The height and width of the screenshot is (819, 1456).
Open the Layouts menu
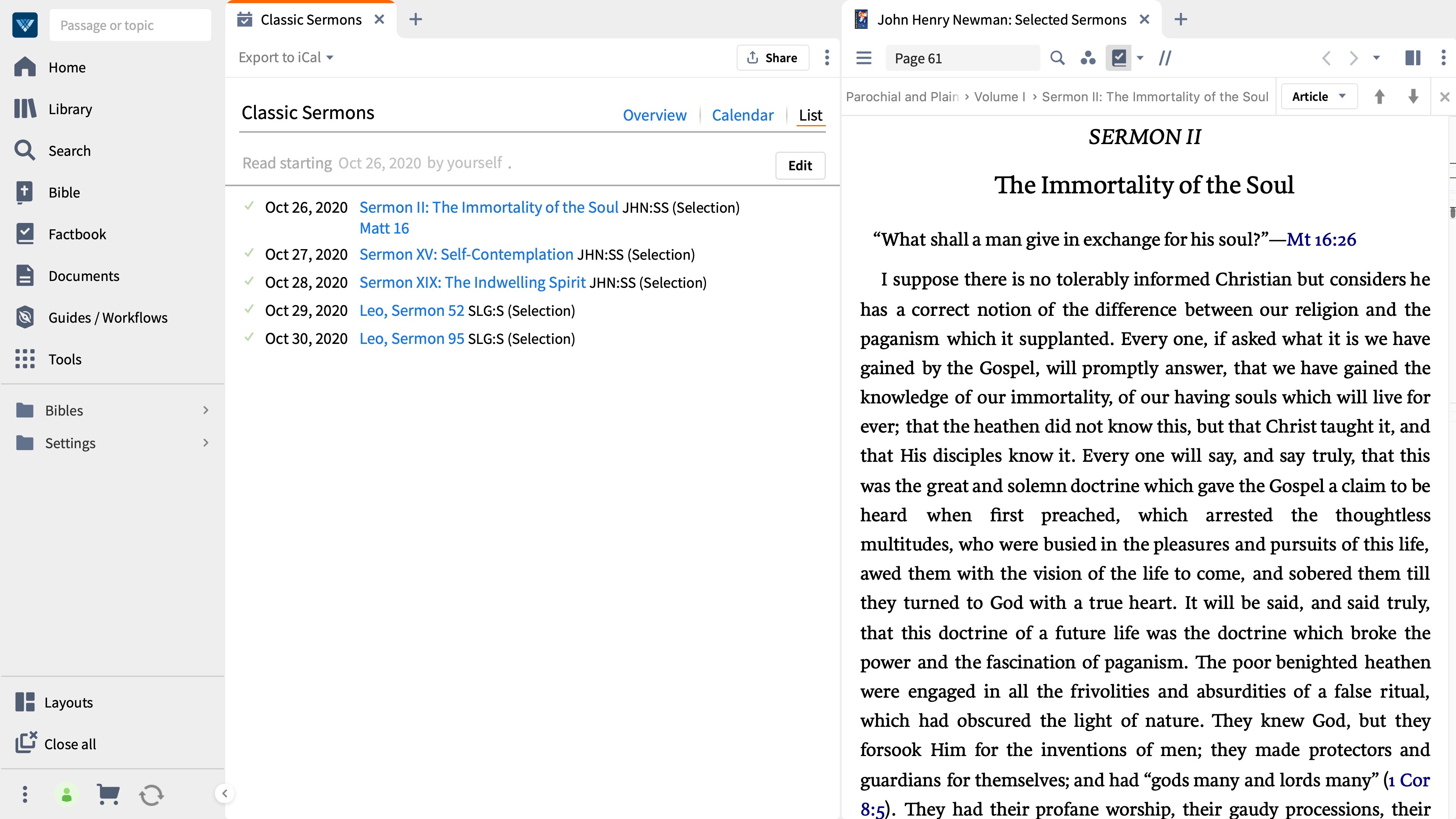point(54,702)
